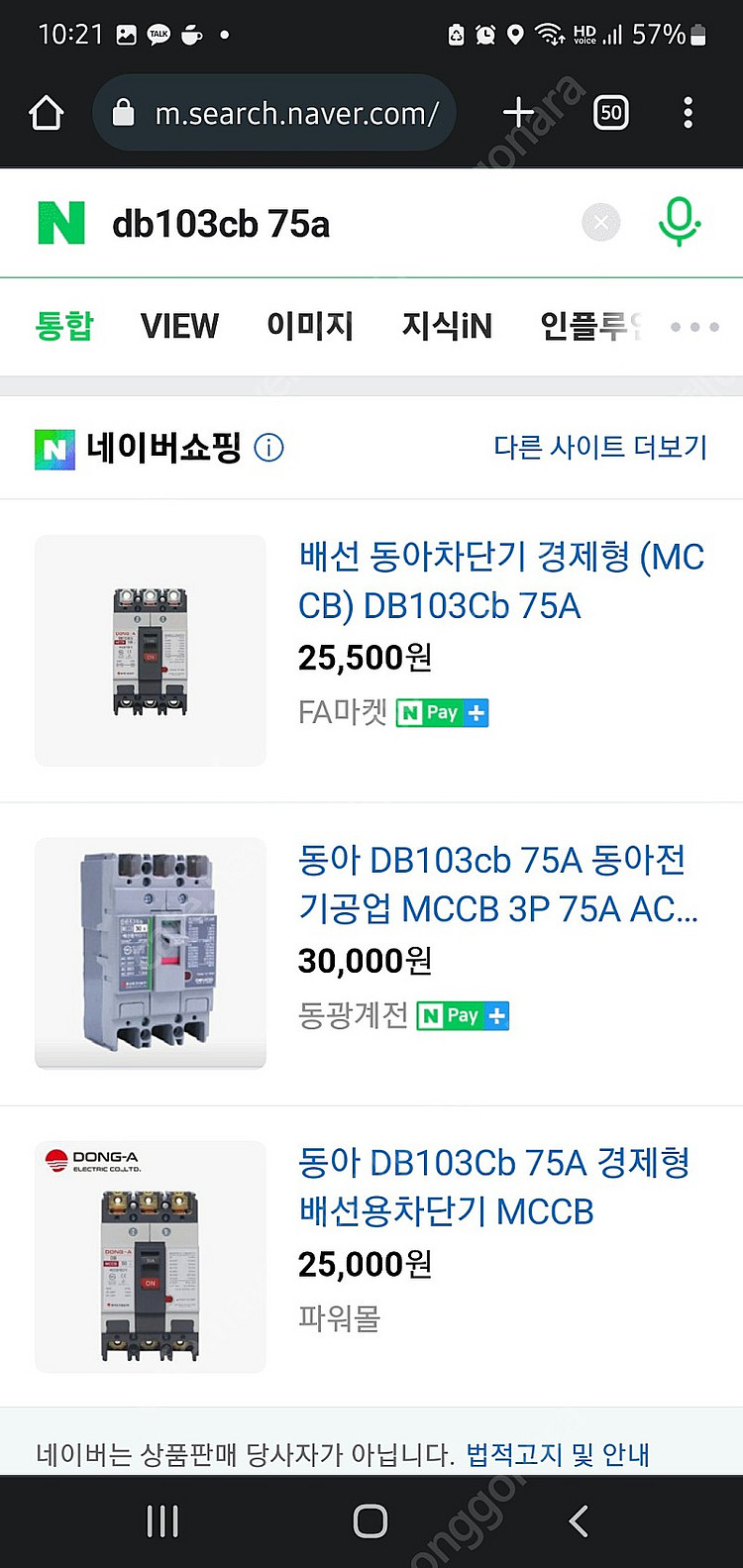The height and width of the screenshot is (1568, 743).
Task: Start voice search with the microphone
Action: [679, 222]
